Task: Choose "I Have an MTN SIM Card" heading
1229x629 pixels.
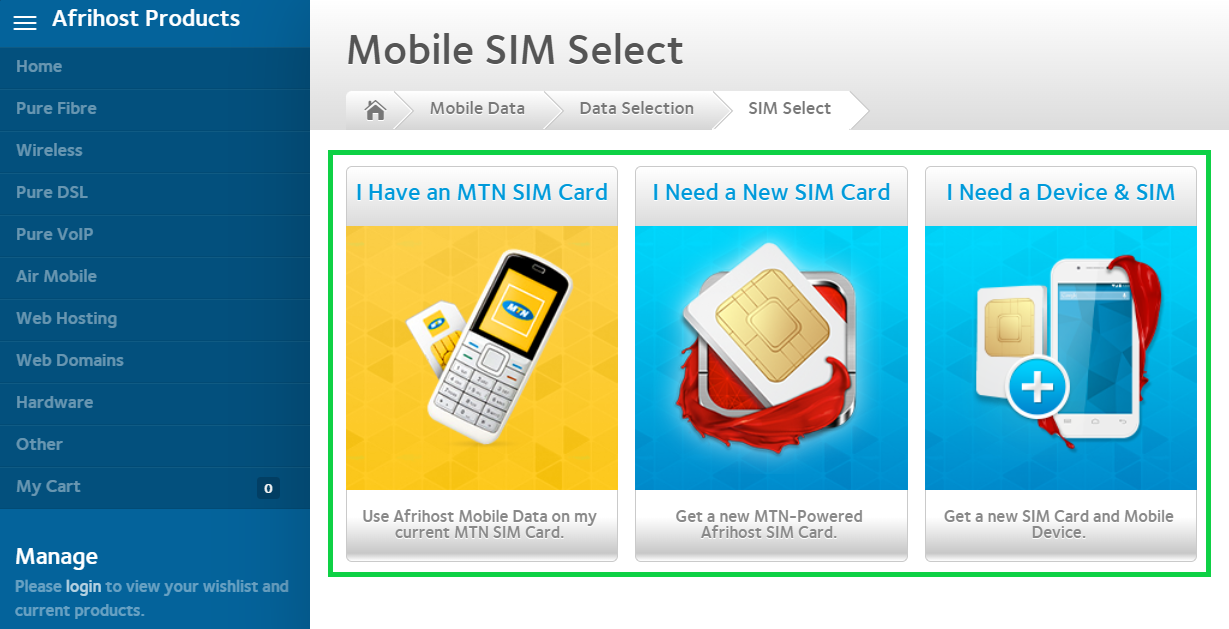Action: click(482, 192)
